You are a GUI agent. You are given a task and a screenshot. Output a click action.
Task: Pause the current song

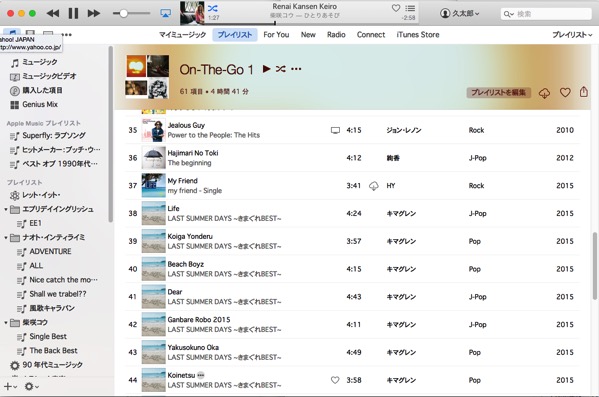pyautogui.click(x=73, y=13)
